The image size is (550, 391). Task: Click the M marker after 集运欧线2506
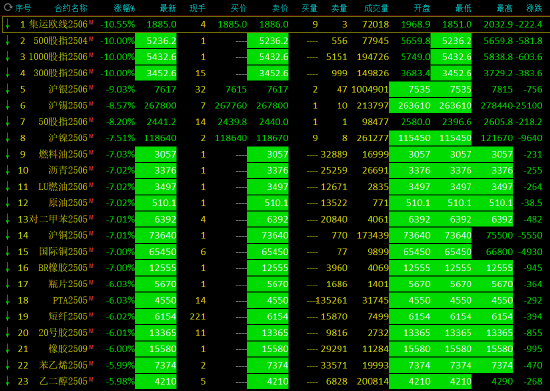91,22
